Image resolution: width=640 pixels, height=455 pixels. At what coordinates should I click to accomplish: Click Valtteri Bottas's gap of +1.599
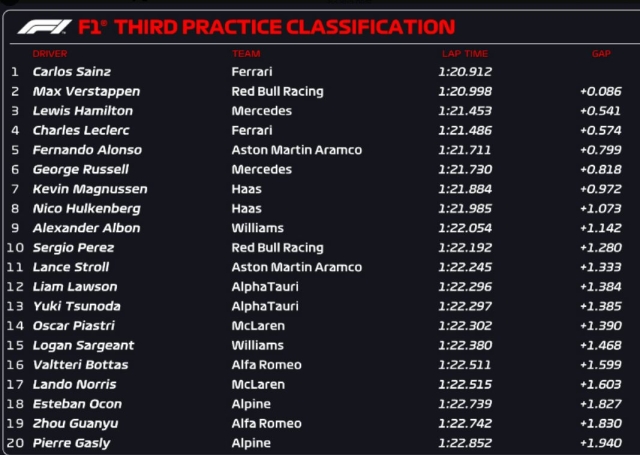tap(600, 365)
